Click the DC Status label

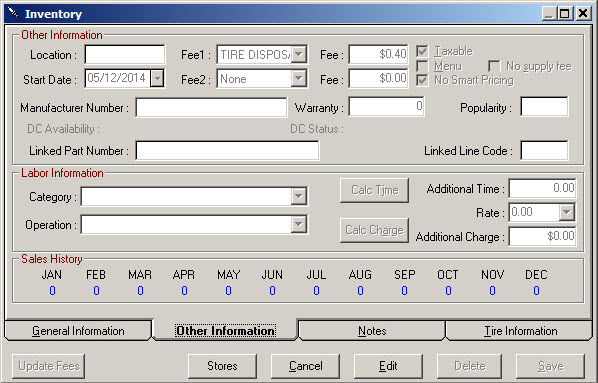click(317, 129)
